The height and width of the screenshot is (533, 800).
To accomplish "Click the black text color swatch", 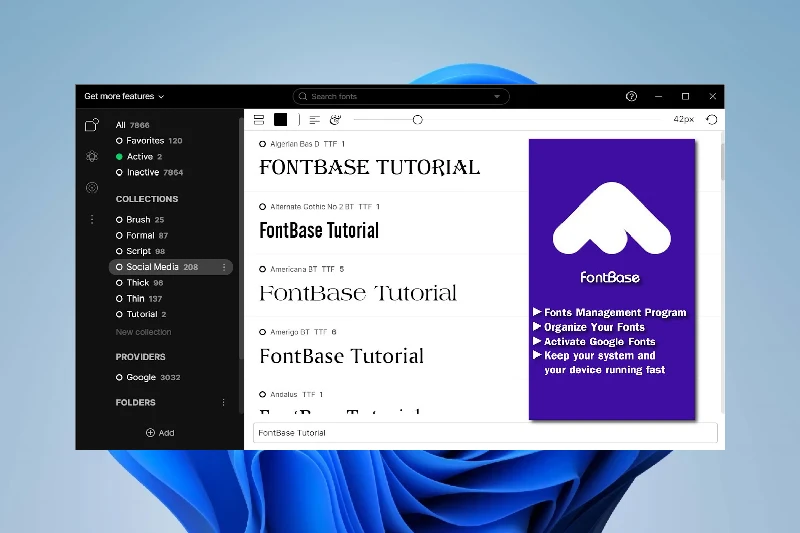I will pyautogui.click(x=281, y=120).
